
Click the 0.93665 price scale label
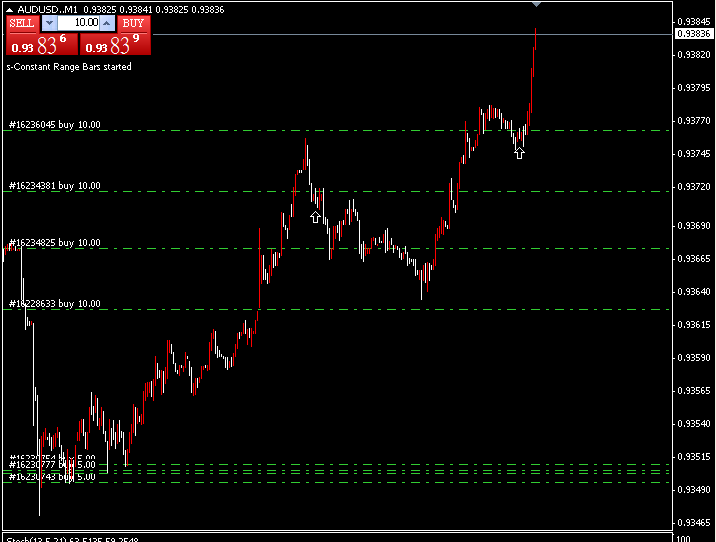(694, 258)
